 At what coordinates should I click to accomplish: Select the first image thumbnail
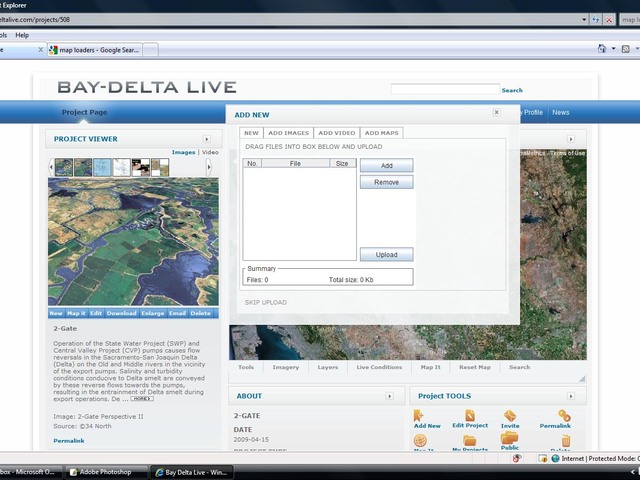coord(64,167)
